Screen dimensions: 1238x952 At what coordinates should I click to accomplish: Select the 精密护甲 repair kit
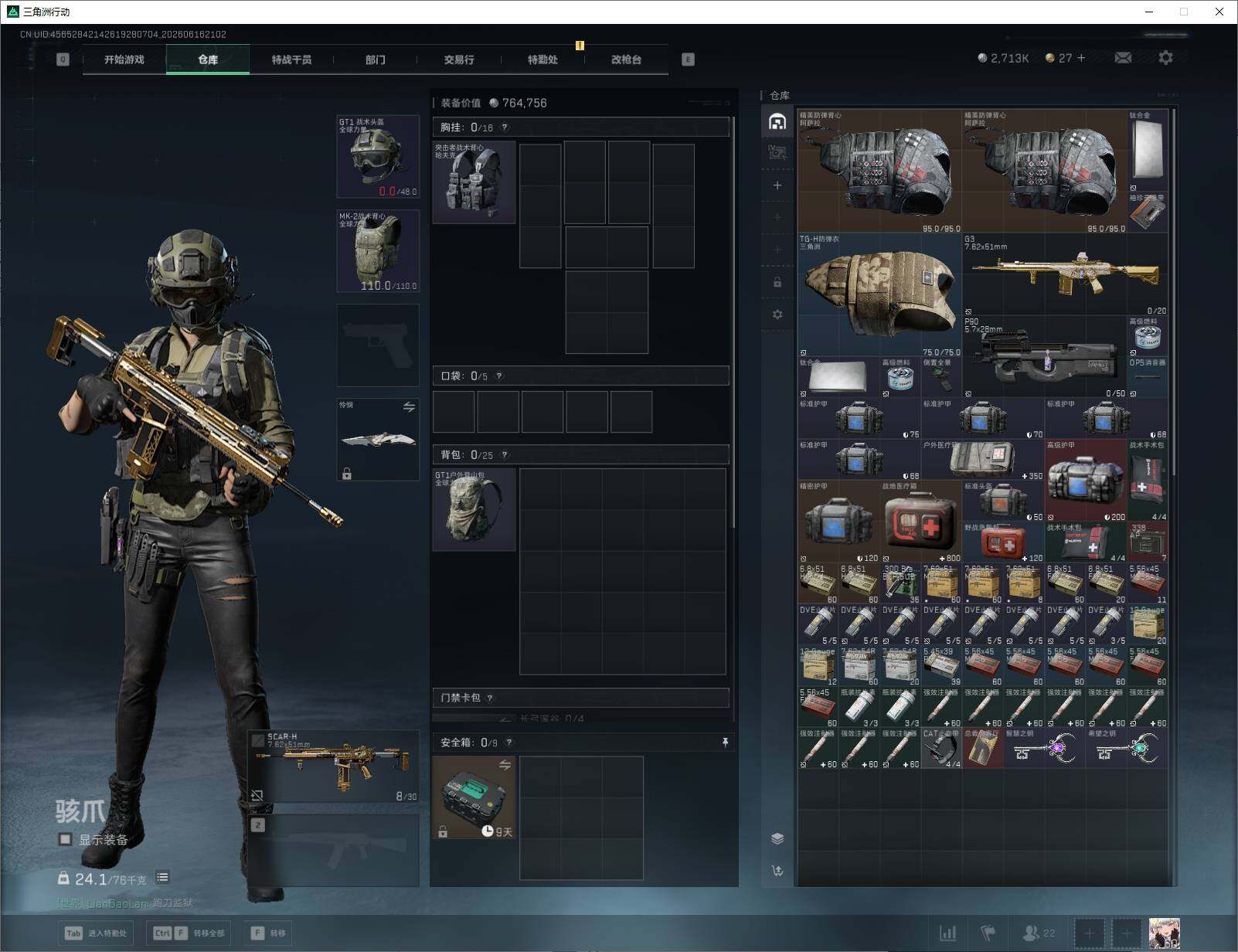(x=838, y=522)
